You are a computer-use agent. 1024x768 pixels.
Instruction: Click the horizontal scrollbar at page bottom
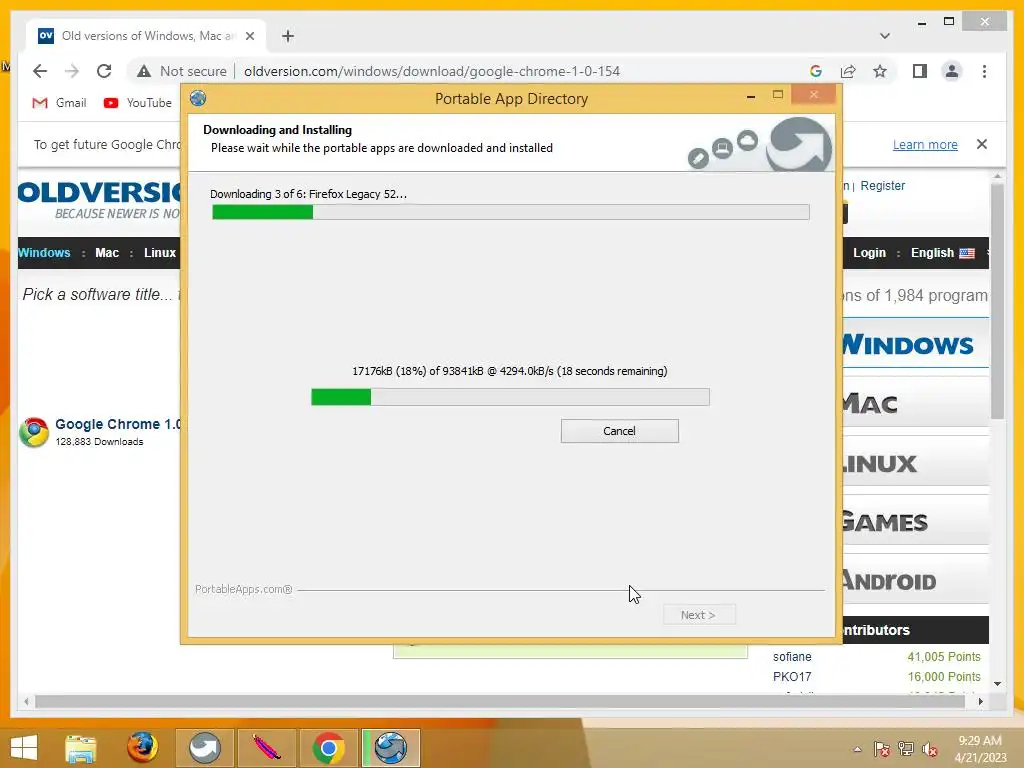coord(500,701)
